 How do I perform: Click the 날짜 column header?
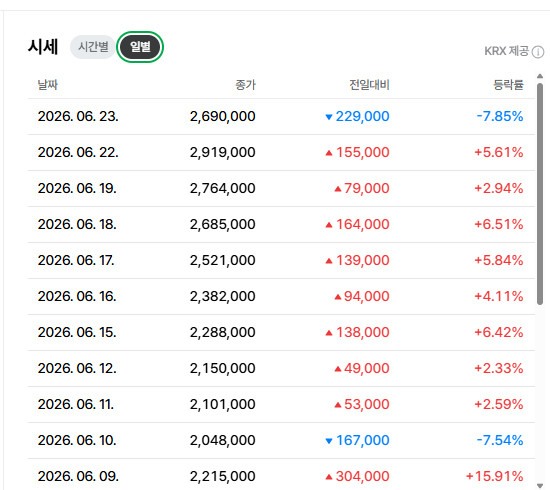(x=48, y=85)
